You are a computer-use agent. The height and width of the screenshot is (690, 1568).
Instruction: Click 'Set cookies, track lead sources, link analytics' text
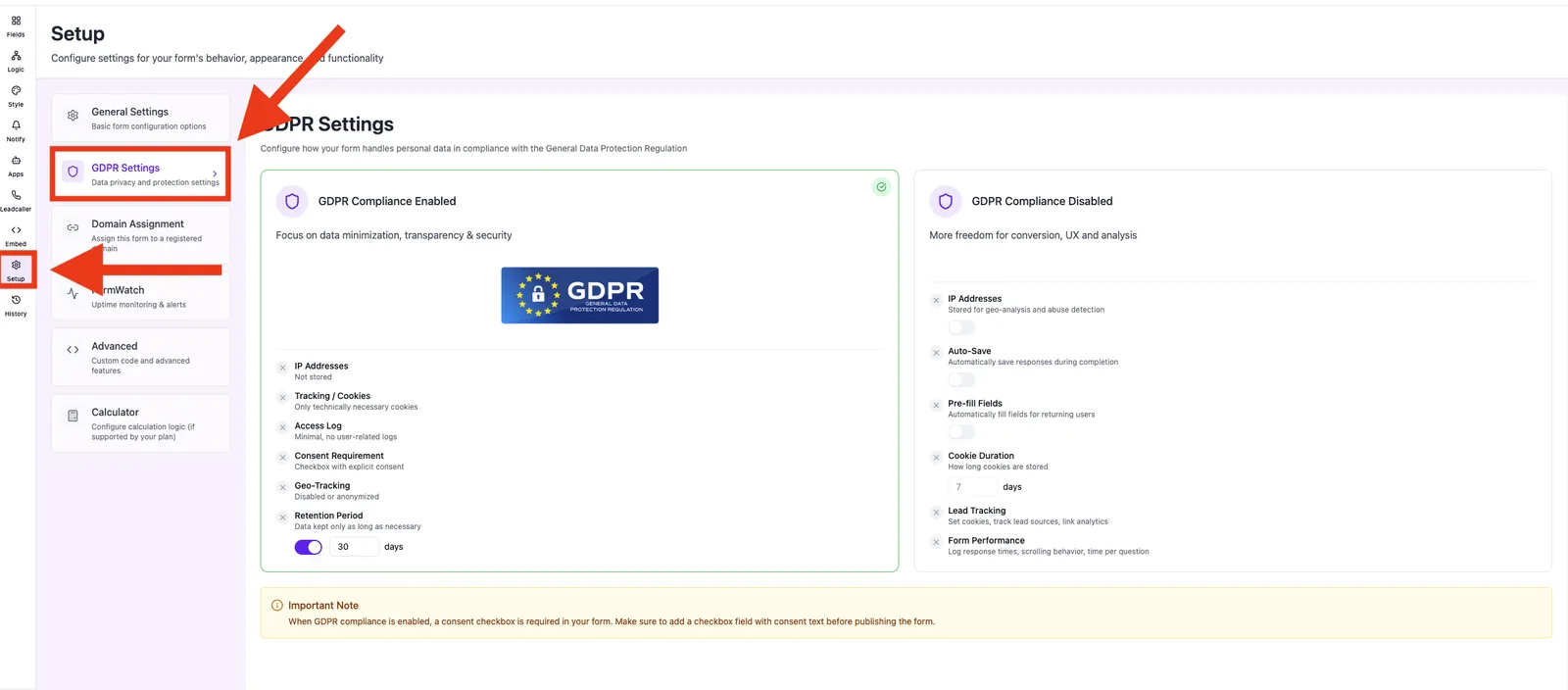1028,521
